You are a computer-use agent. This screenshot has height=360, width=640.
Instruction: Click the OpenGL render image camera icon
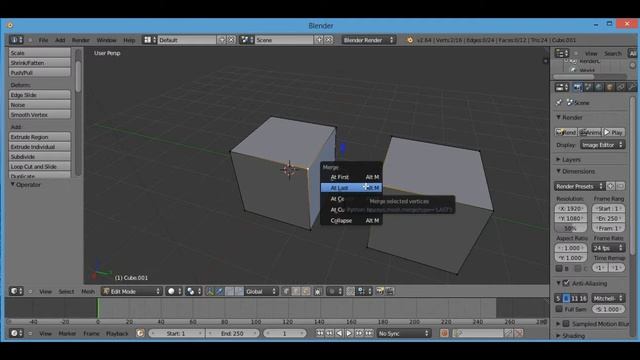380,291
